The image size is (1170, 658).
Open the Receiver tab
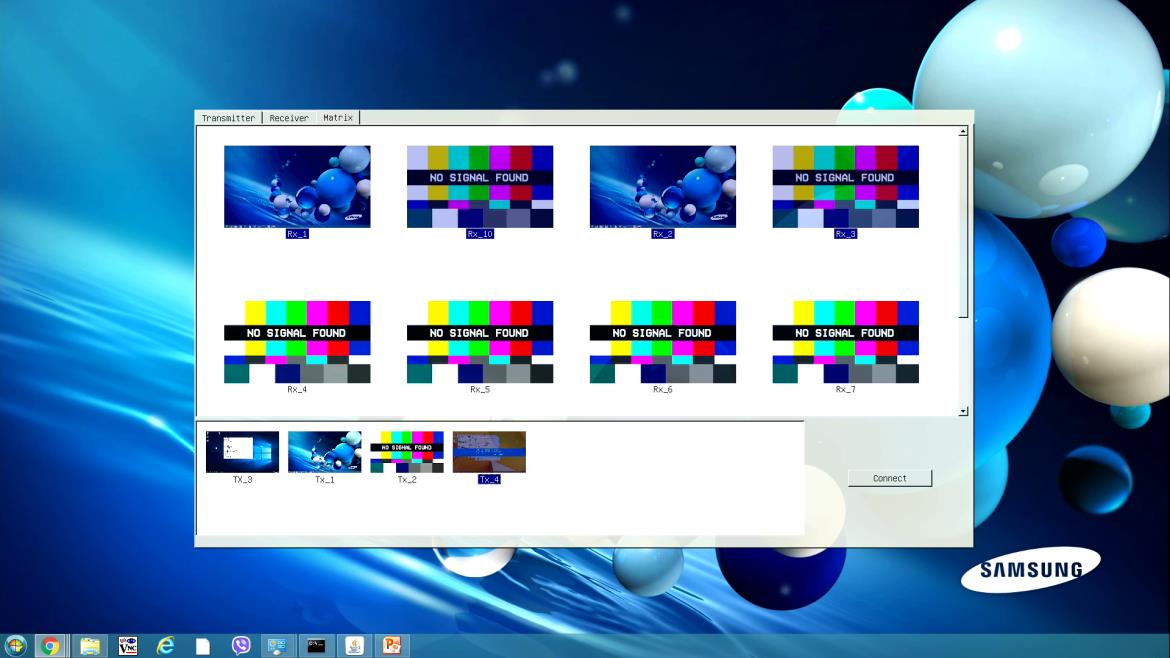pos(289,118)
